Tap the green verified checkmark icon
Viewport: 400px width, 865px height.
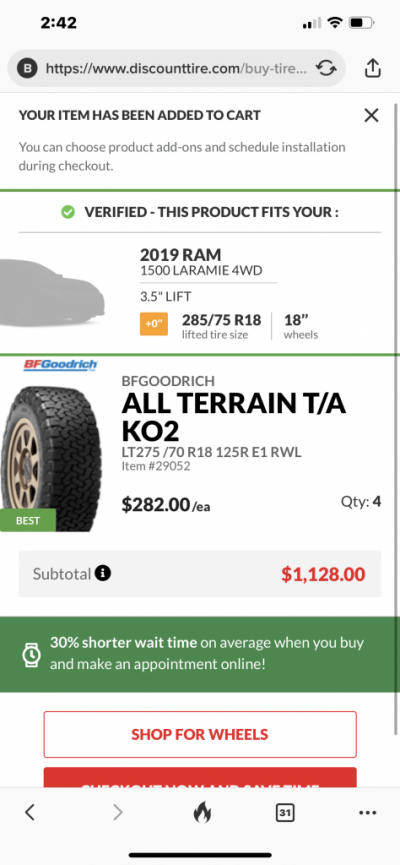(68, 212)
